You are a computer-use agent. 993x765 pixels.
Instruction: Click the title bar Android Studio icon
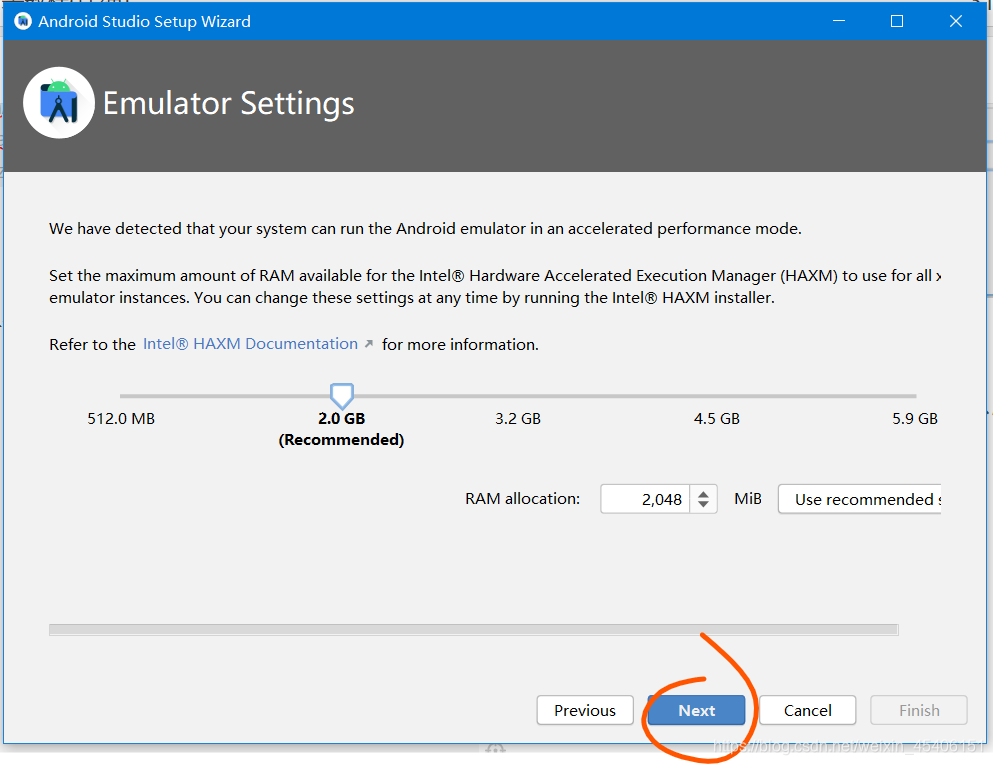coord(23,21)
